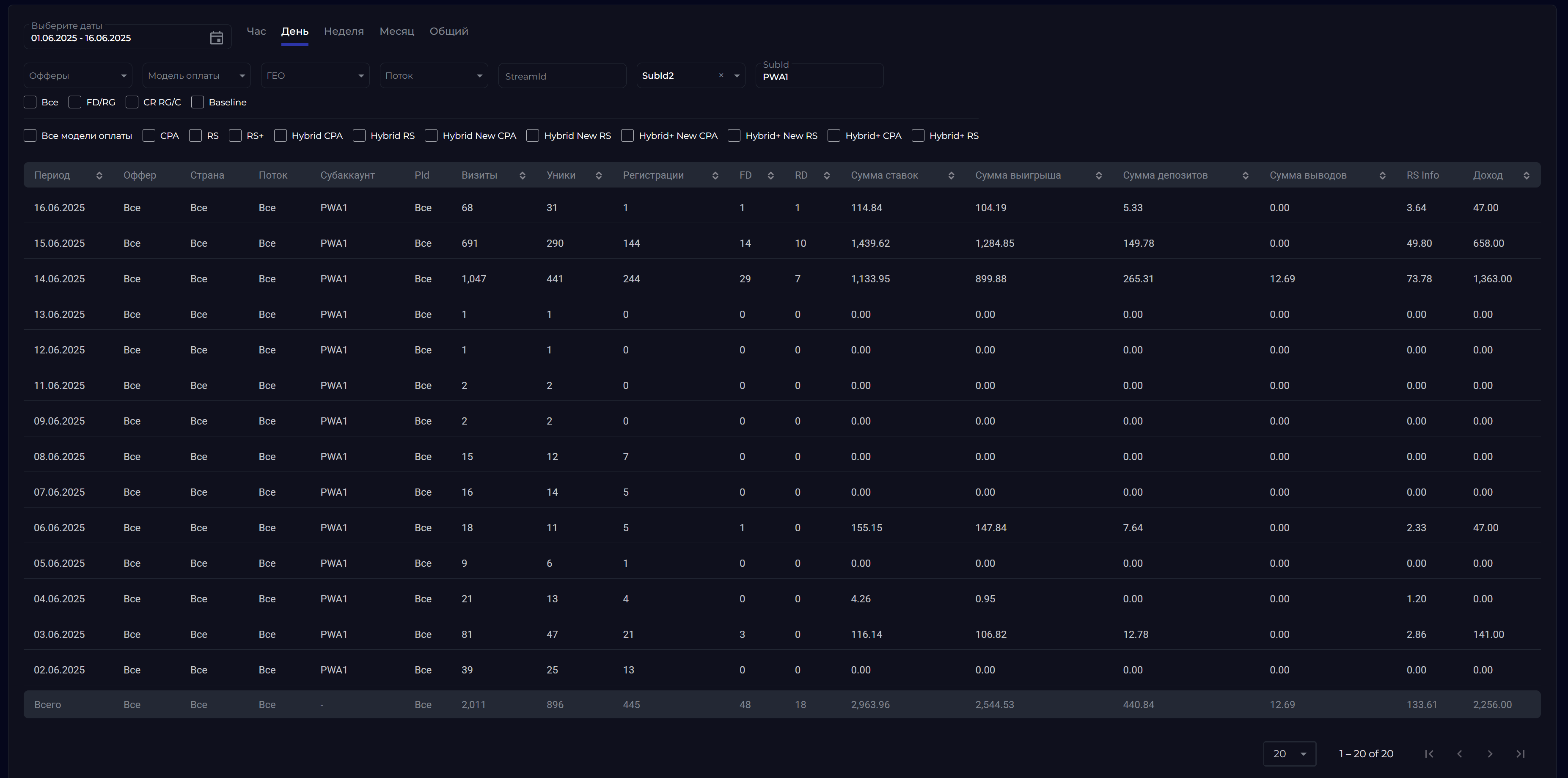Open the ГЕО dropdown
1568x778 pixels.
[315, 75]
